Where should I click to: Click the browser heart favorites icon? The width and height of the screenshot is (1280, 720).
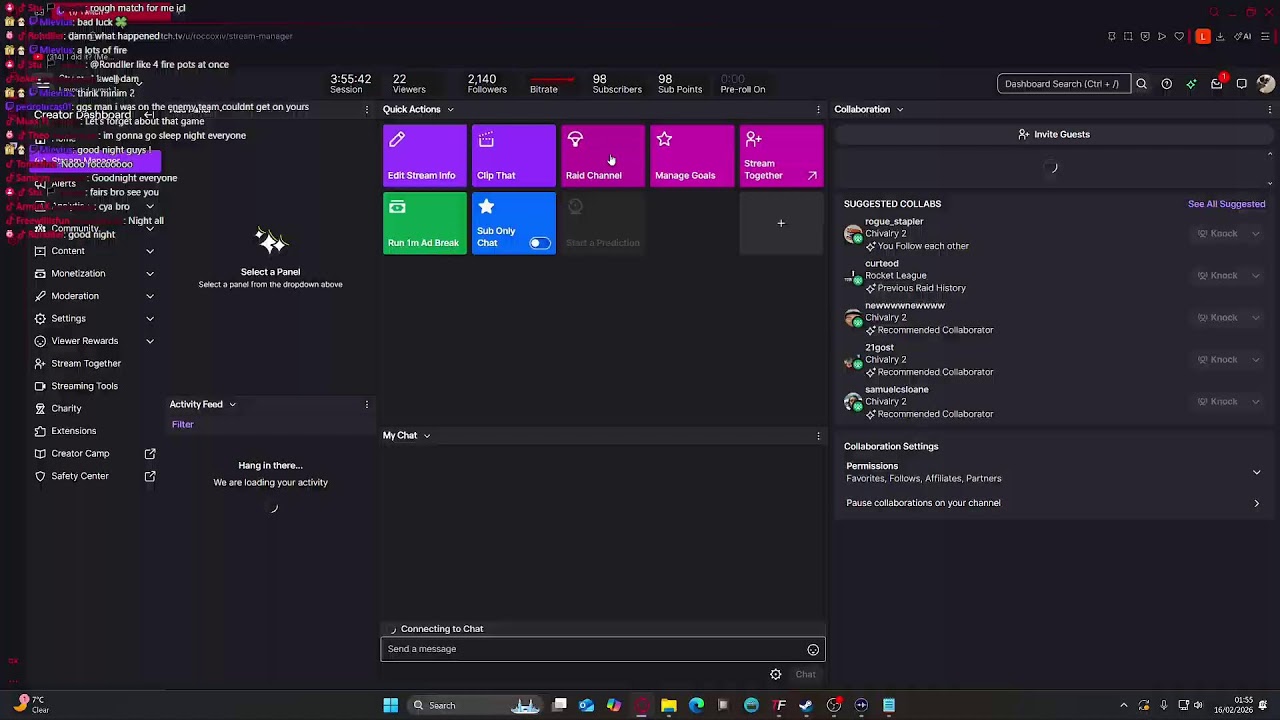1179,37
